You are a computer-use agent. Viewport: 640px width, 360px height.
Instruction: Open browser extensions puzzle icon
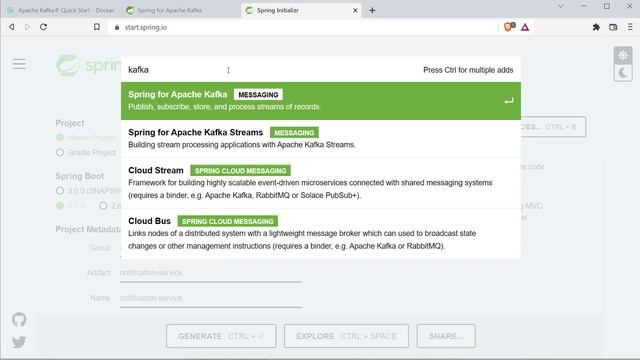pyautogui.click(x=596, y=27)
